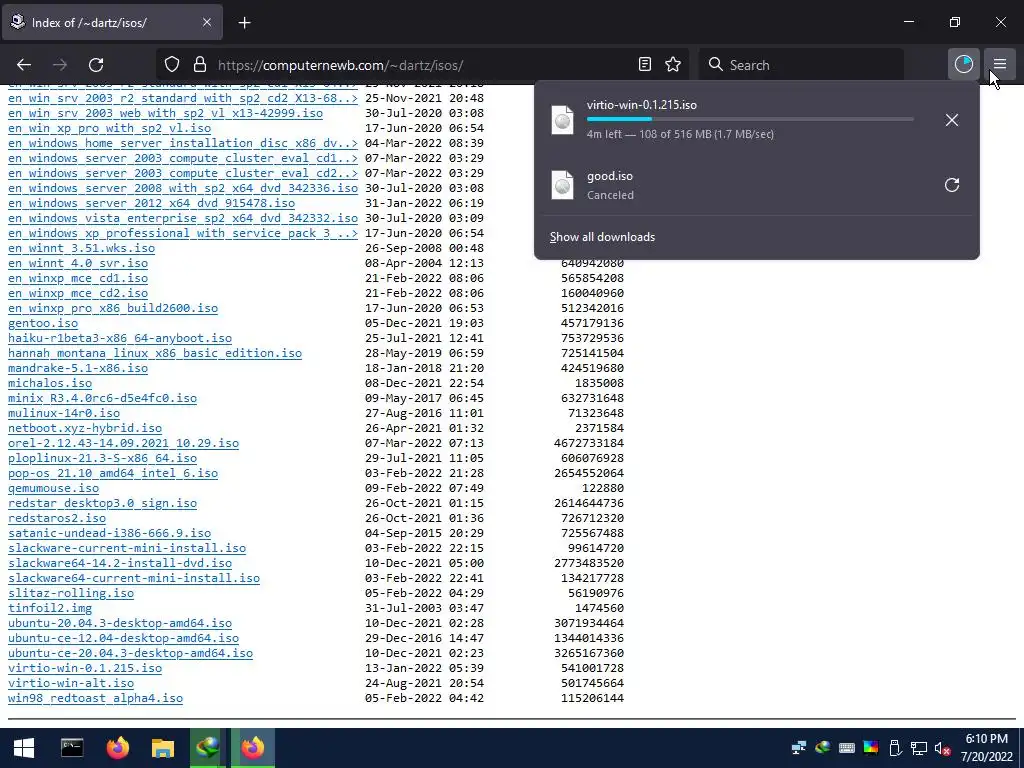Download pop-os_21.10_amd64_intel_6.iso

pyautogui.click(x=113, y=473)
